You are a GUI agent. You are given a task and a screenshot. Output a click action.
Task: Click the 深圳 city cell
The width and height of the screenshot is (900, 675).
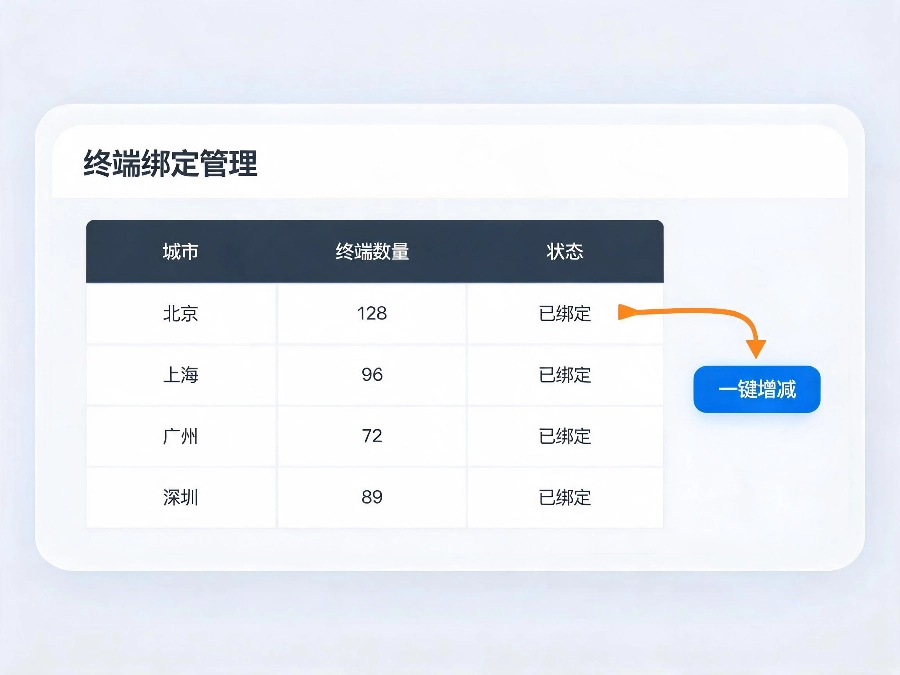tap(181, 497)
